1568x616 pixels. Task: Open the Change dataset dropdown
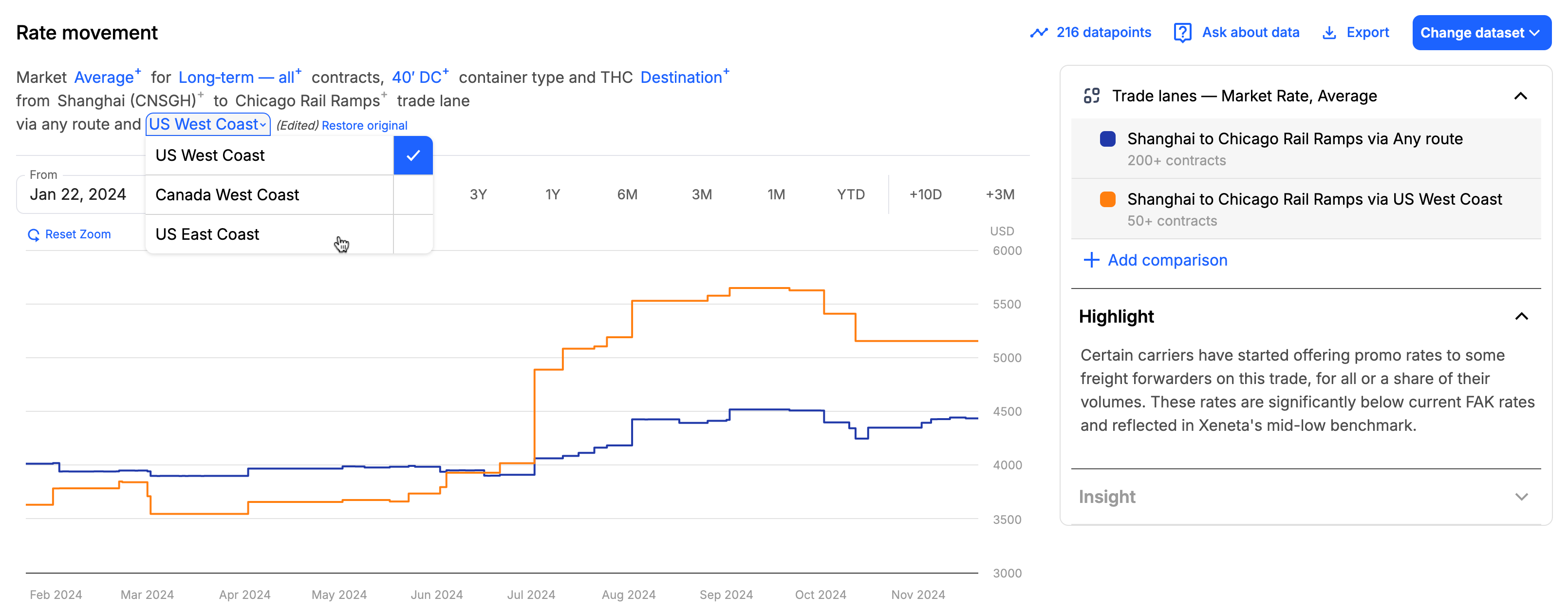(x=1481, y=33)
